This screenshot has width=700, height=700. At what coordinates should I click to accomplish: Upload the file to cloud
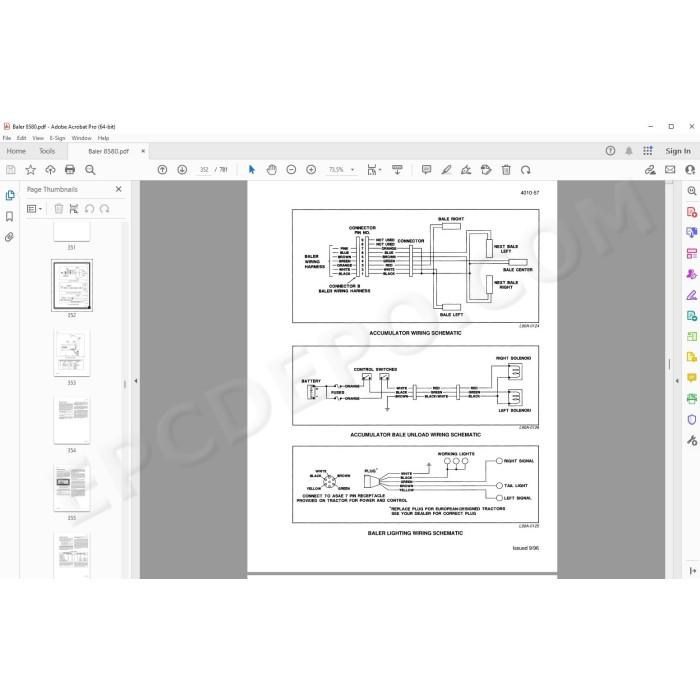click(x=50, y=170)
